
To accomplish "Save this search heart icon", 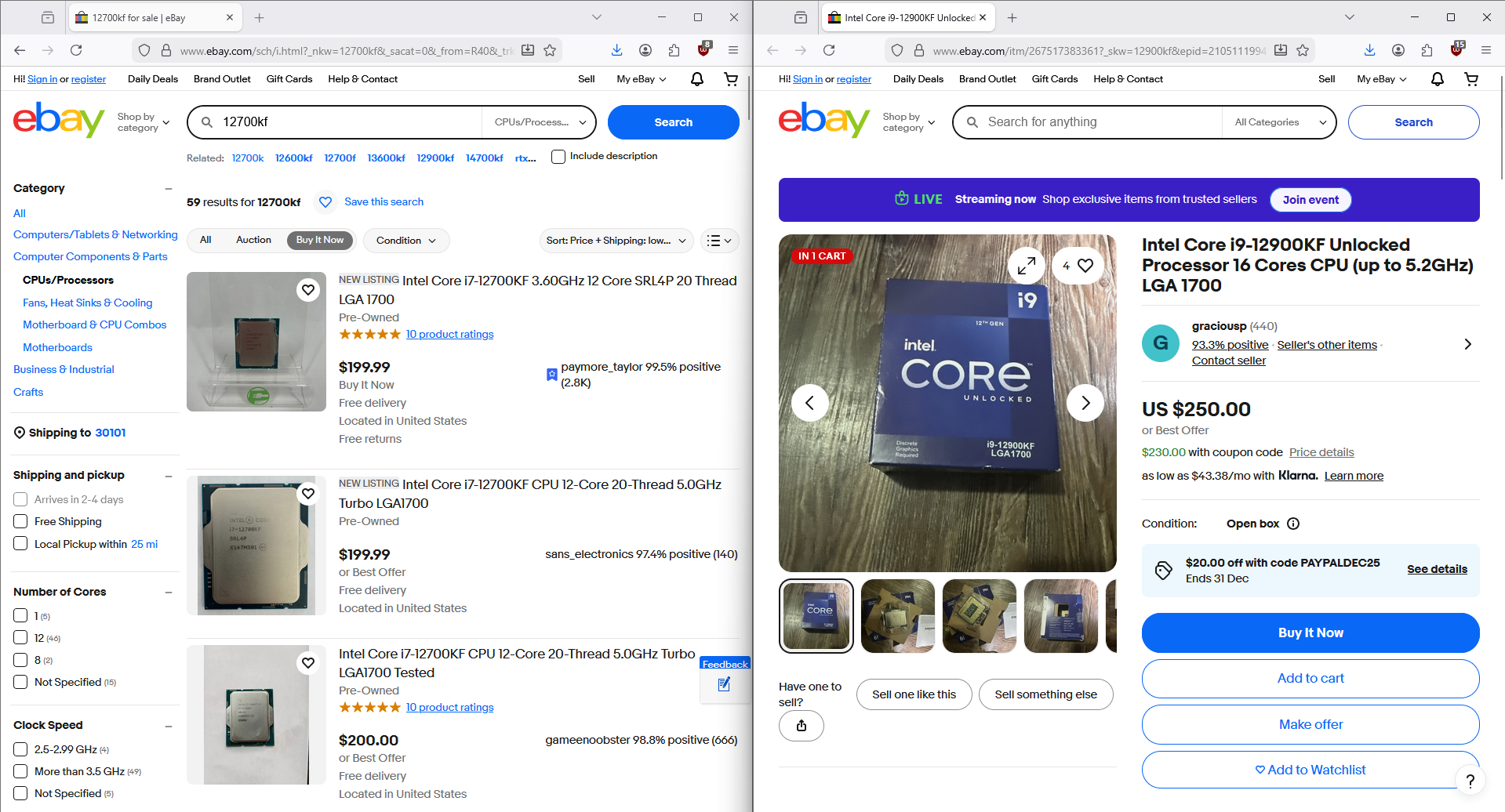I will (x=325, y=202).
